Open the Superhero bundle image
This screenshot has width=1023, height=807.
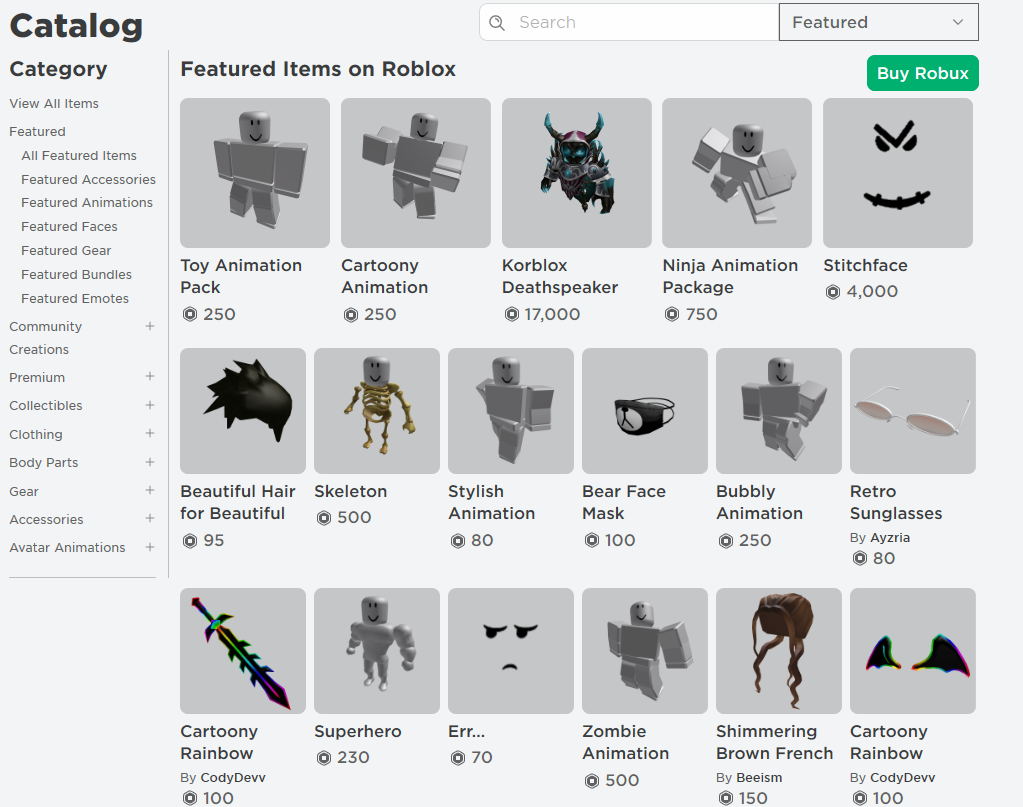[x=377, y=651]
